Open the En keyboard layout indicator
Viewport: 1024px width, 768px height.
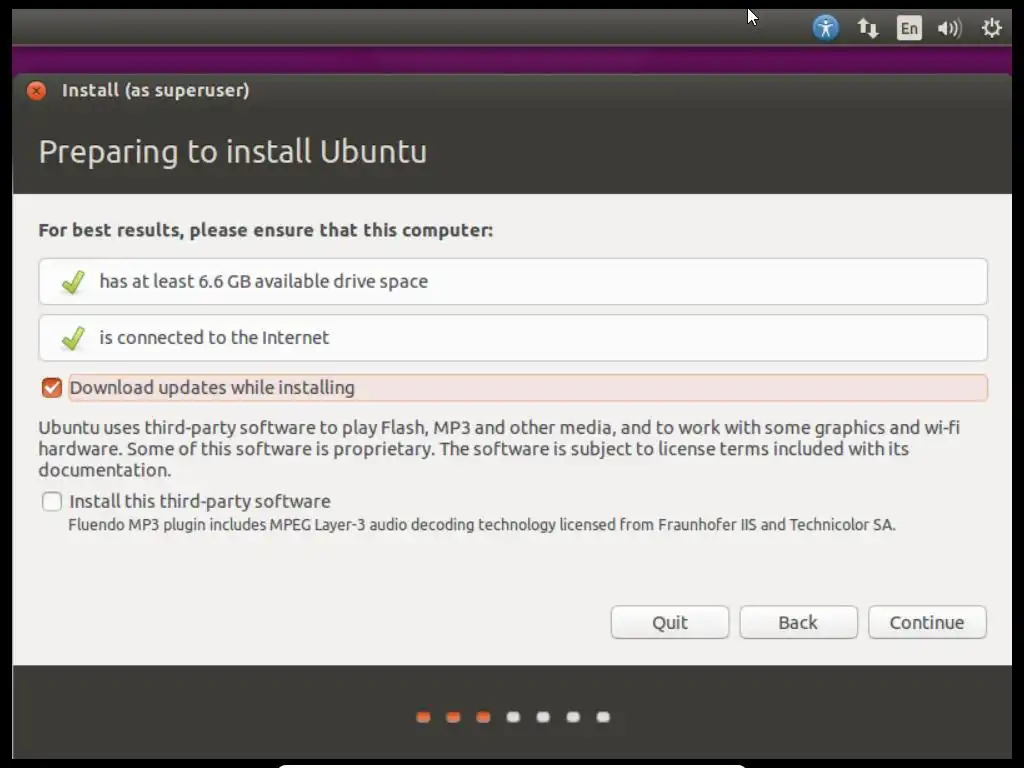tap(909, 28)
